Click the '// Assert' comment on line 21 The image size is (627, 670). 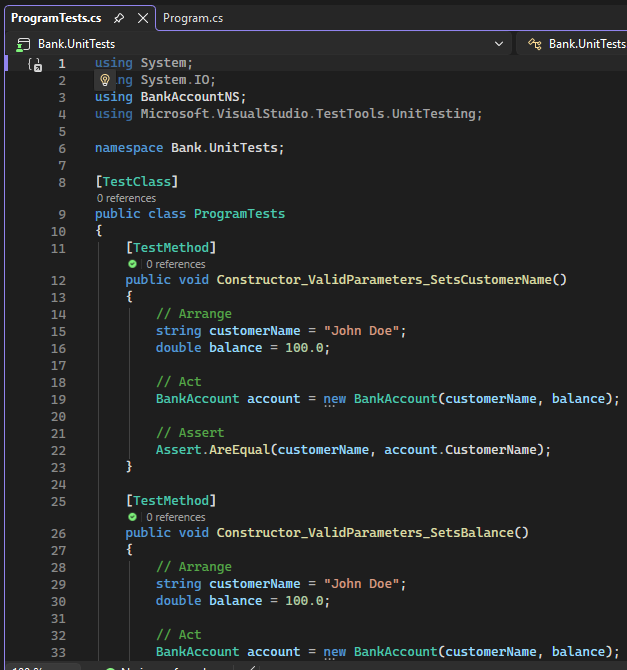(190, 432)
